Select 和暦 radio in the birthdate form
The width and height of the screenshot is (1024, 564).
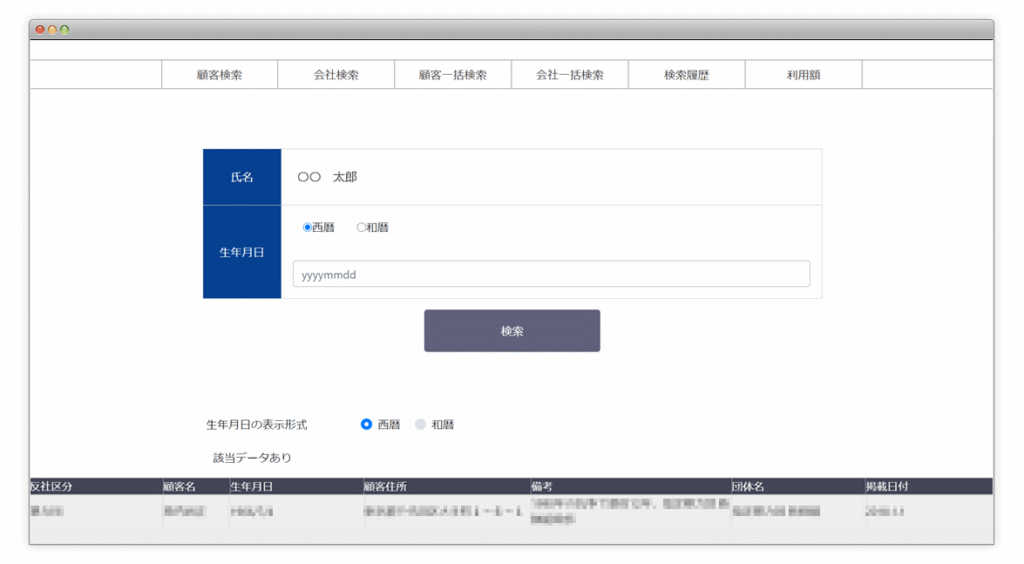coord(362,228)
